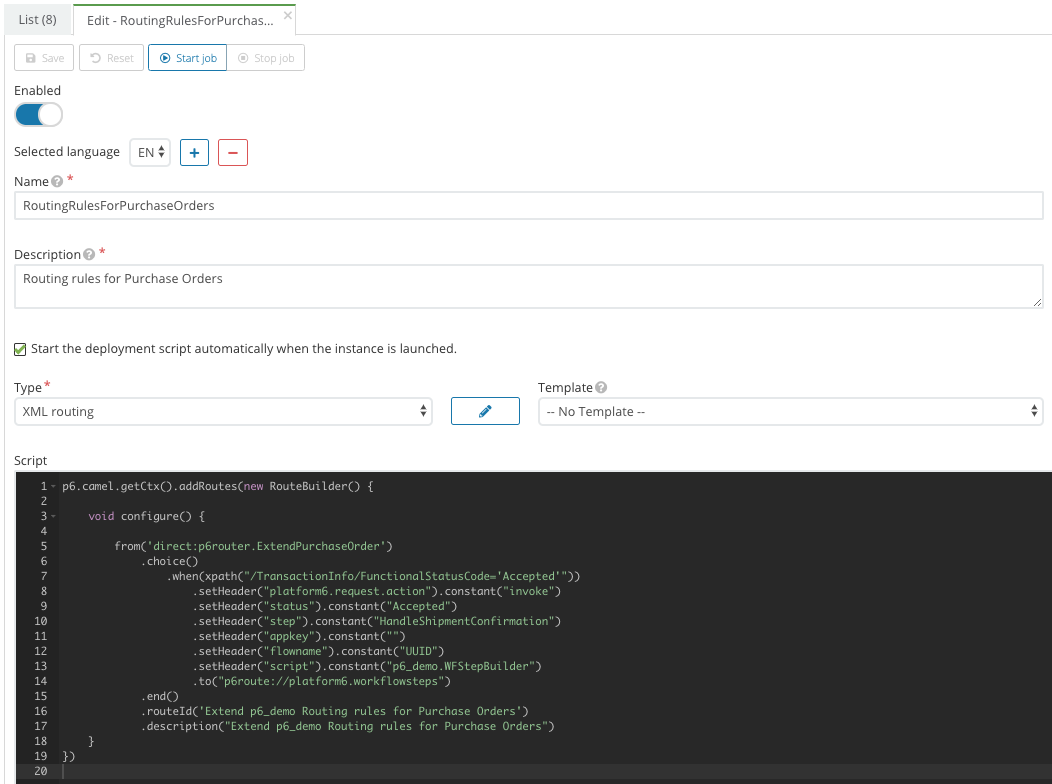Click the Reset undo arrow icon
Viewport: 1052px width, 784px height.
[x=95, y=57]
